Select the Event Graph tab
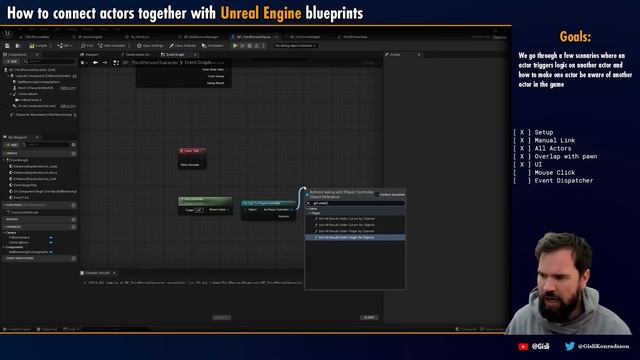 click(175, 54)
